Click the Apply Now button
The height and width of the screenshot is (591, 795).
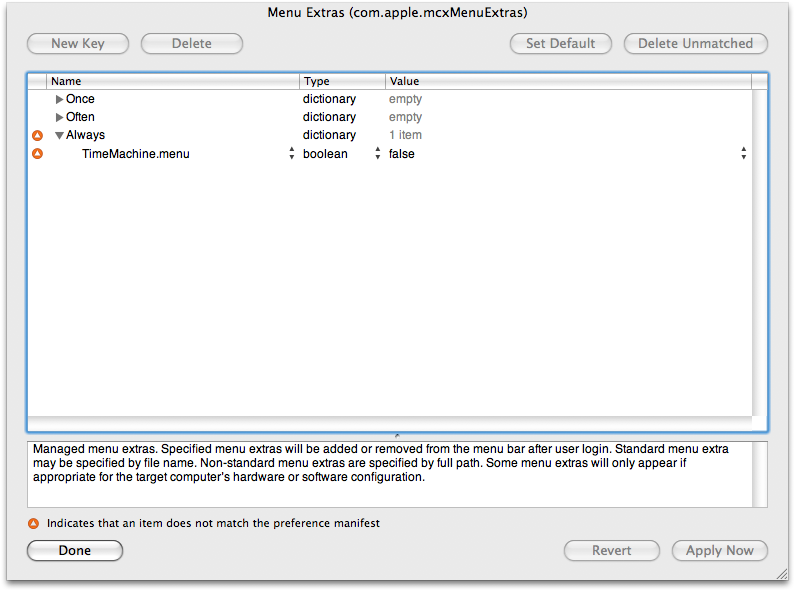(720, 551)
